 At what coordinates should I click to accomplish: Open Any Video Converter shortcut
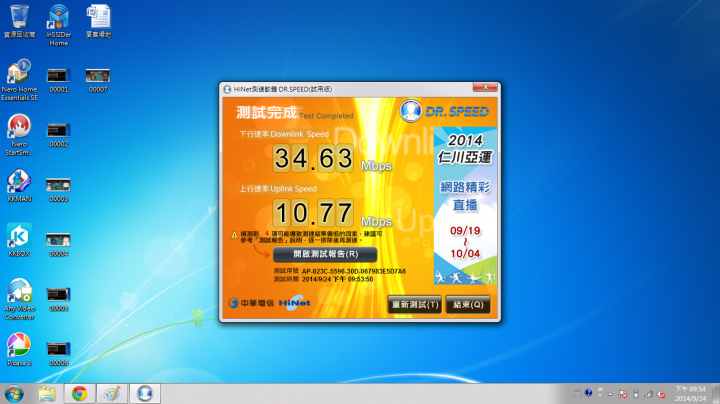point(19,299)
